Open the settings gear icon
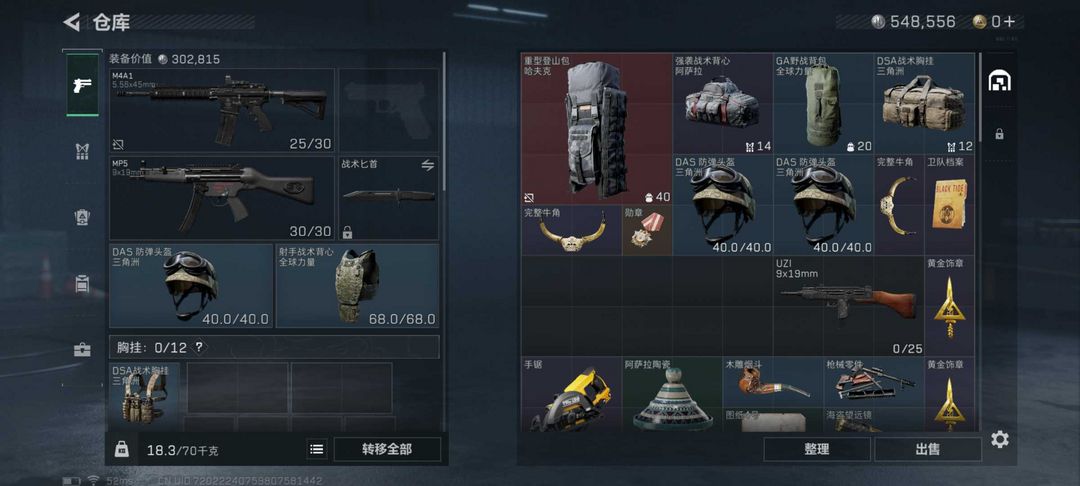The image size is (1080, 486). tap(999, 439)
